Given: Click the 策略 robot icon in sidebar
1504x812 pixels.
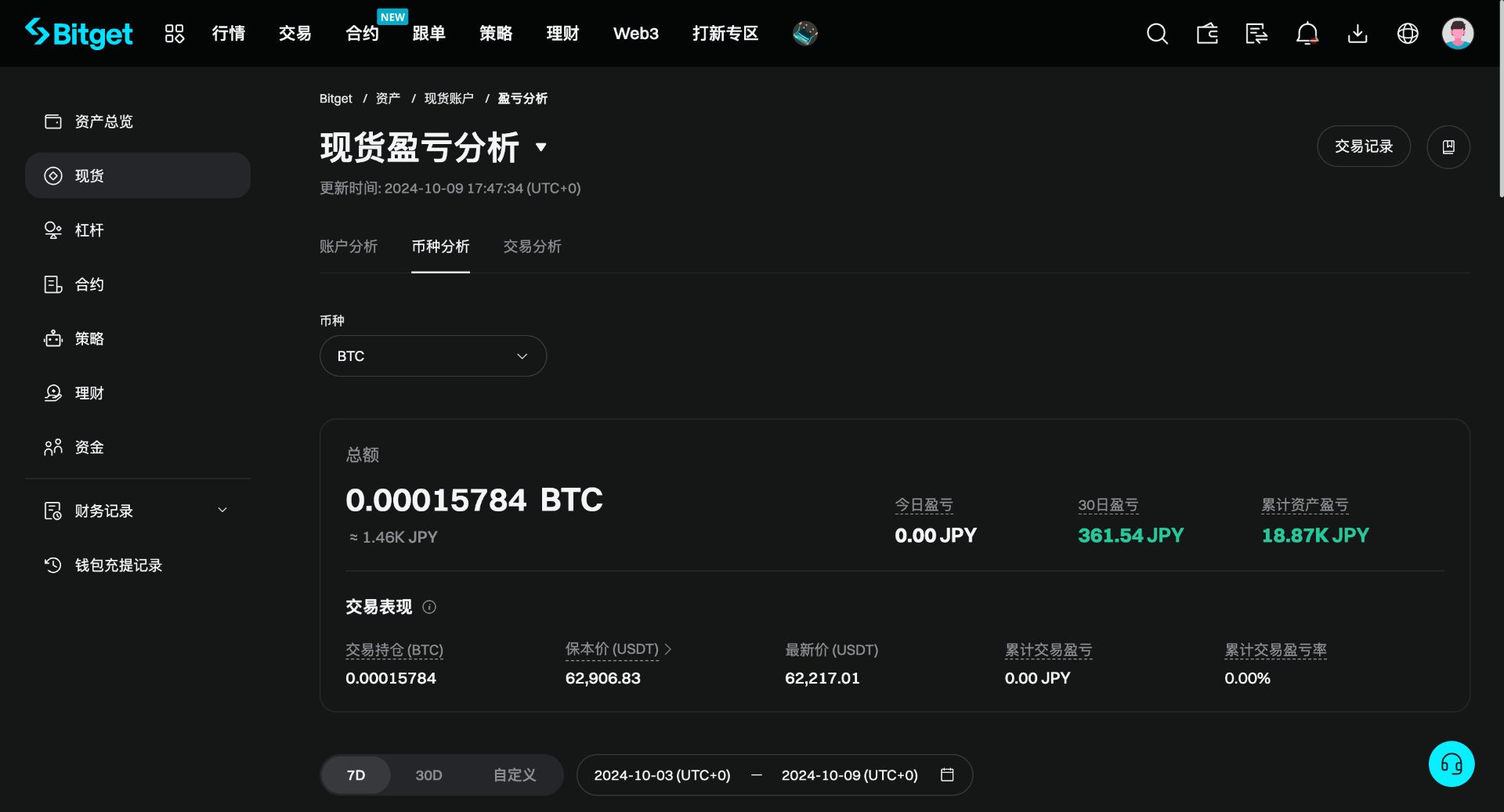Looking at the screenshot, I should 53,338.
